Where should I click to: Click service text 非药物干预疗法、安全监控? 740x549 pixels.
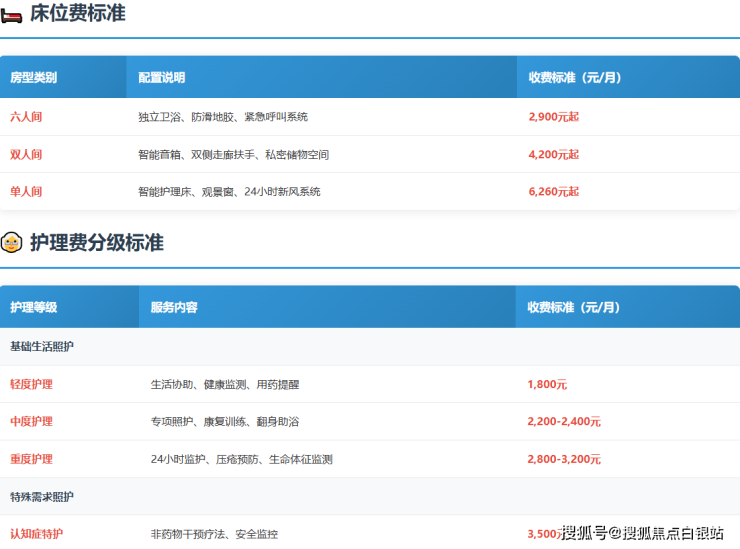pos(214,534)
